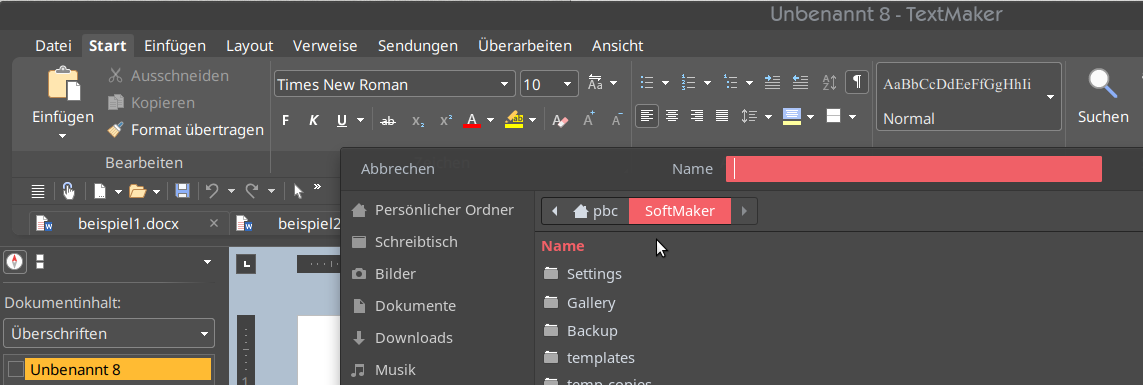Justify the text alignment

pos(722,115)
